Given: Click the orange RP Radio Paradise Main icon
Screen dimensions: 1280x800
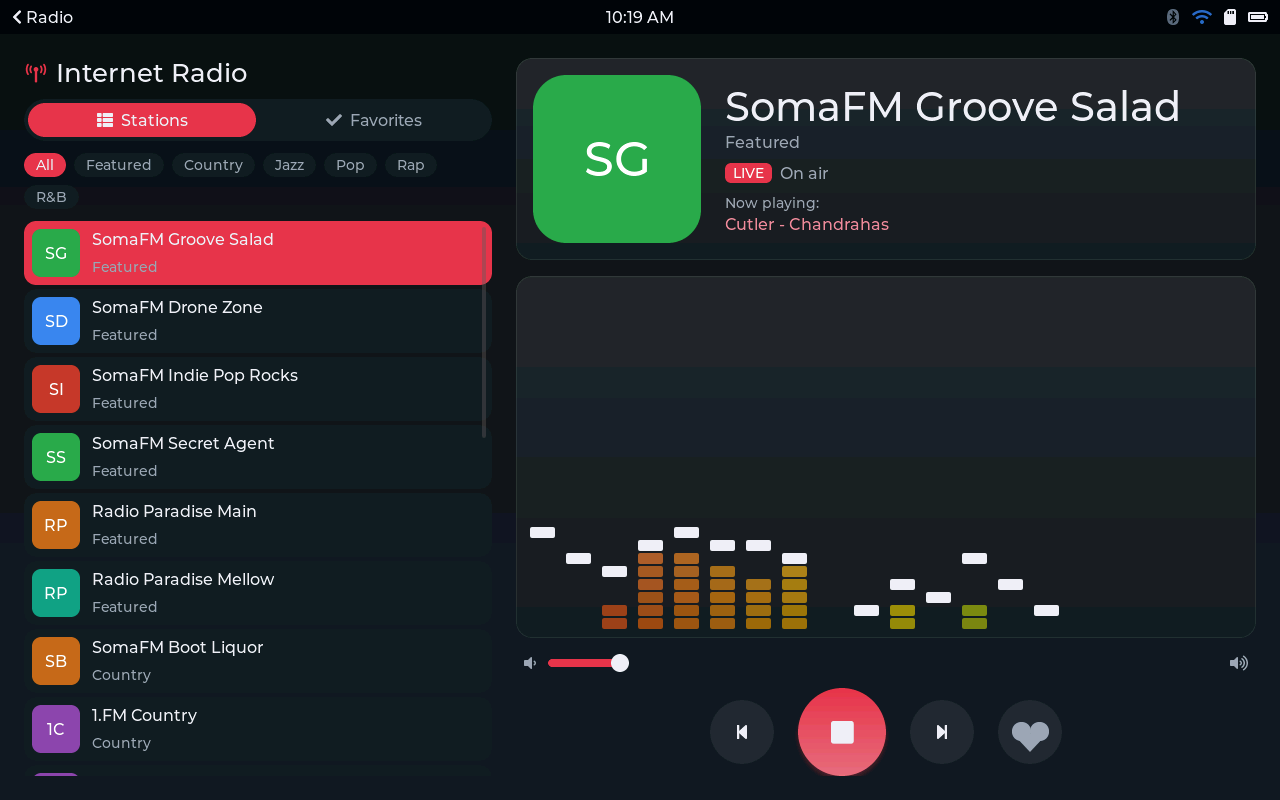Looking at the screenshot, I should point(56,525).
